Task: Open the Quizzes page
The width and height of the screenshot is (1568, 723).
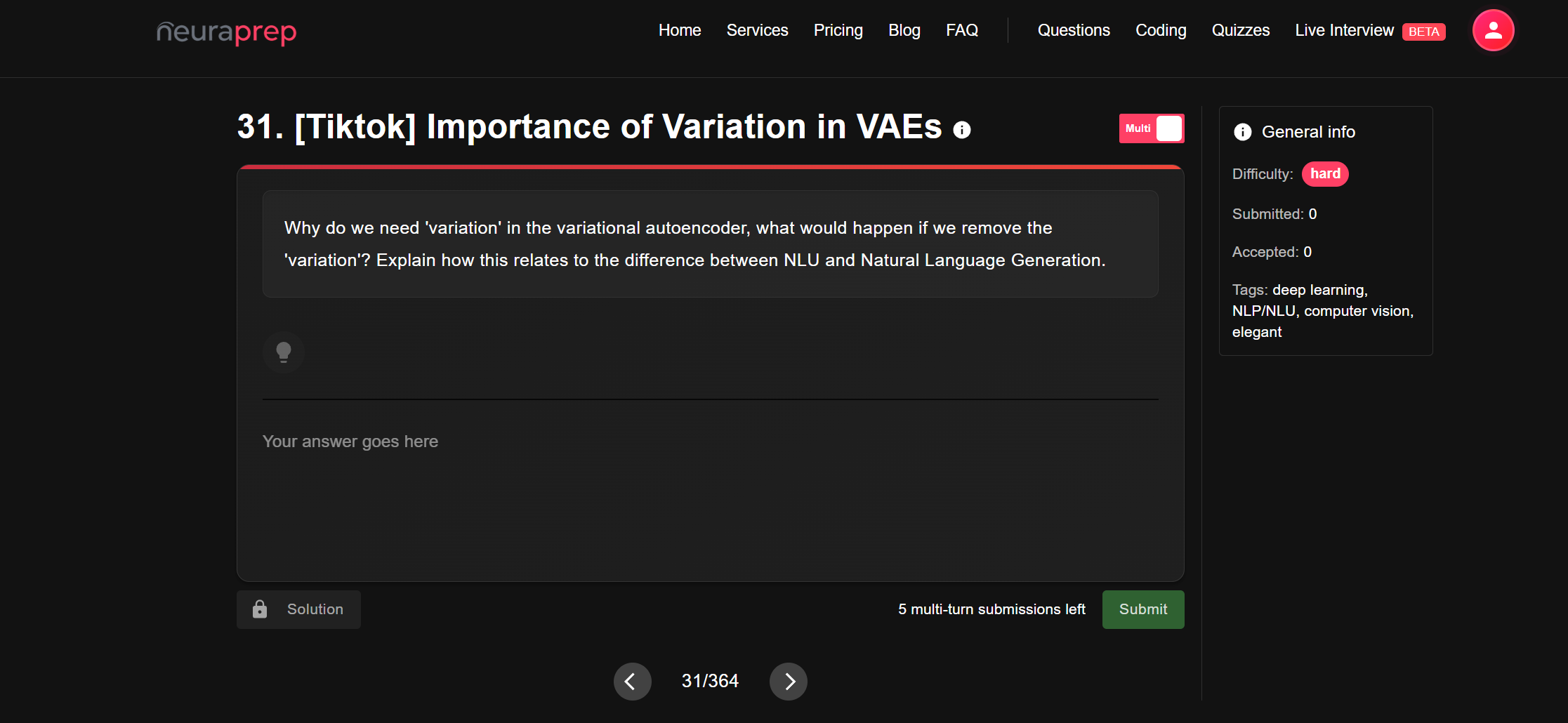Action: [1240, 30]
